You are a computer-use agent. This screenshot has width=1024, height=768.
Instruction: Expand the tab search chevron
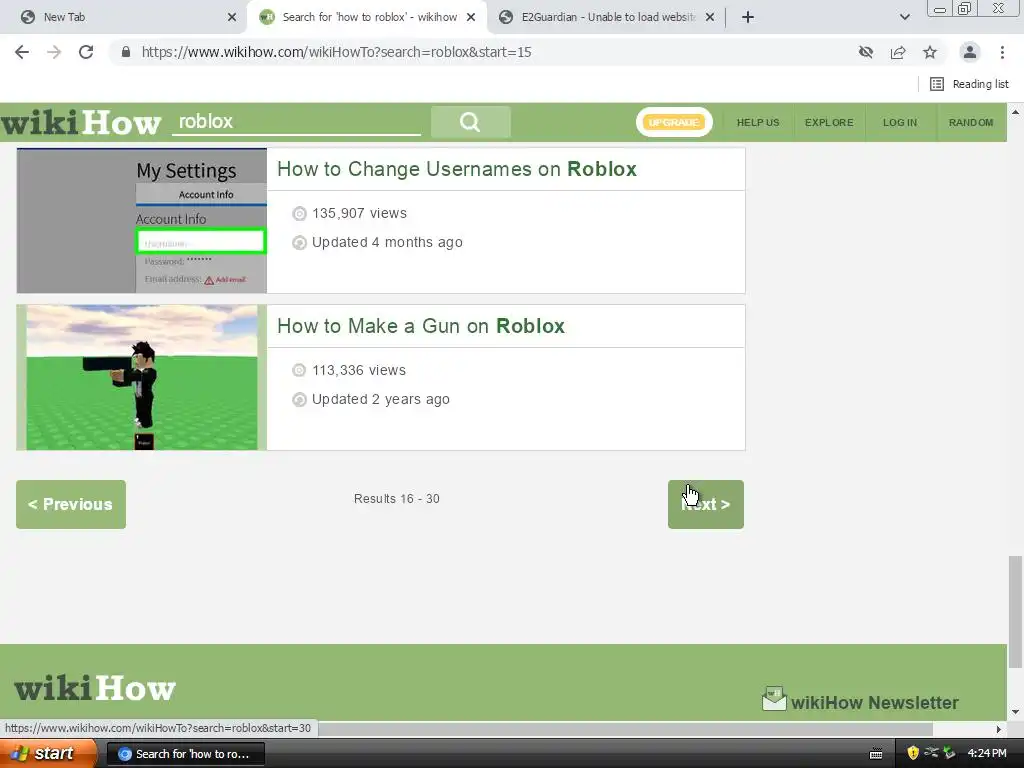[904, 17]
